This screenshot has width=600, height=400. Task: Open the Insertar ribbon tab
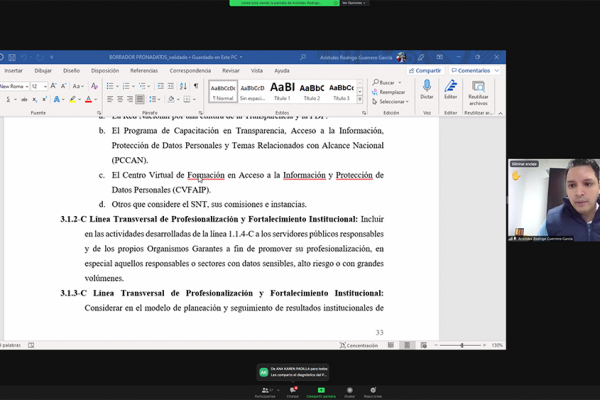pos(13,71)
